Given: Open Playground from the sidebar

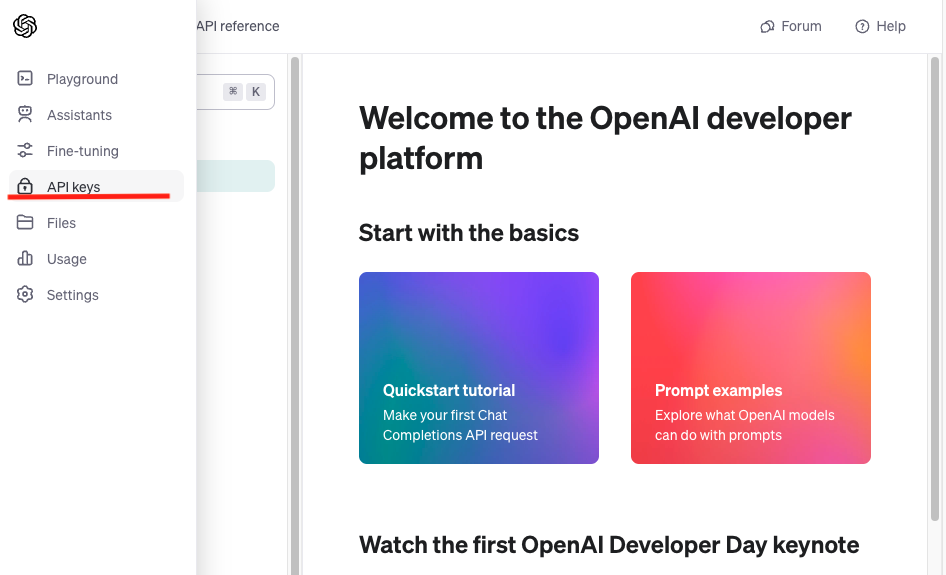Looking at the screenshot, I should point(97,79).
